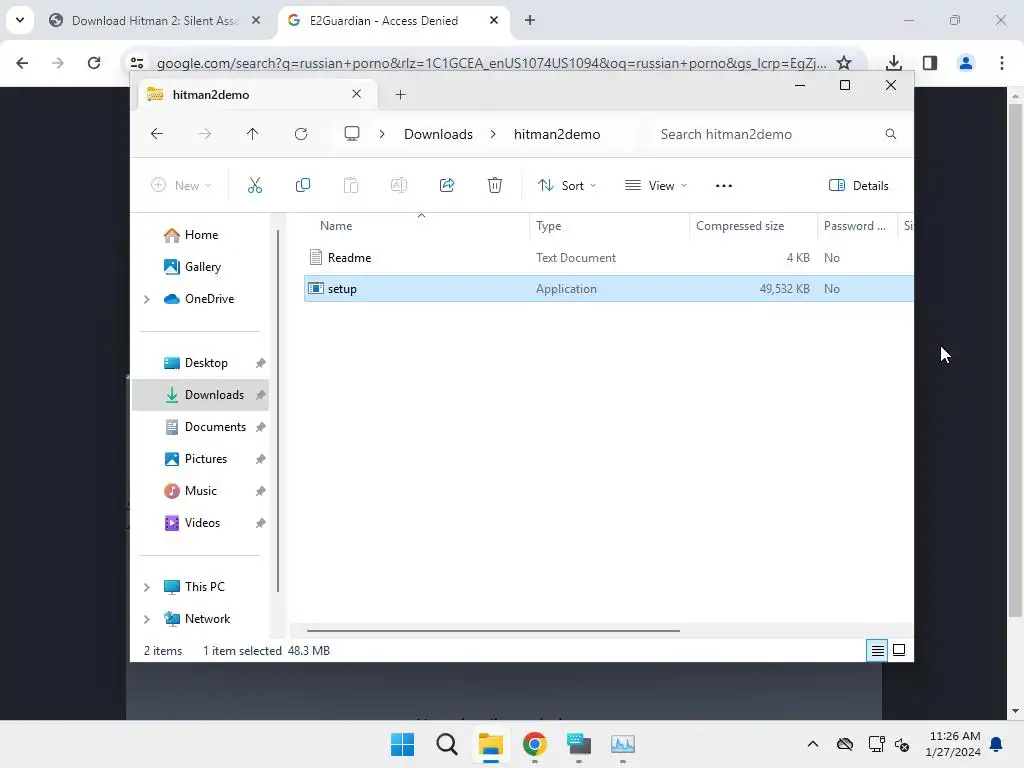
Task: Go back in File Explorer navigation
Action: coord(157,134)
